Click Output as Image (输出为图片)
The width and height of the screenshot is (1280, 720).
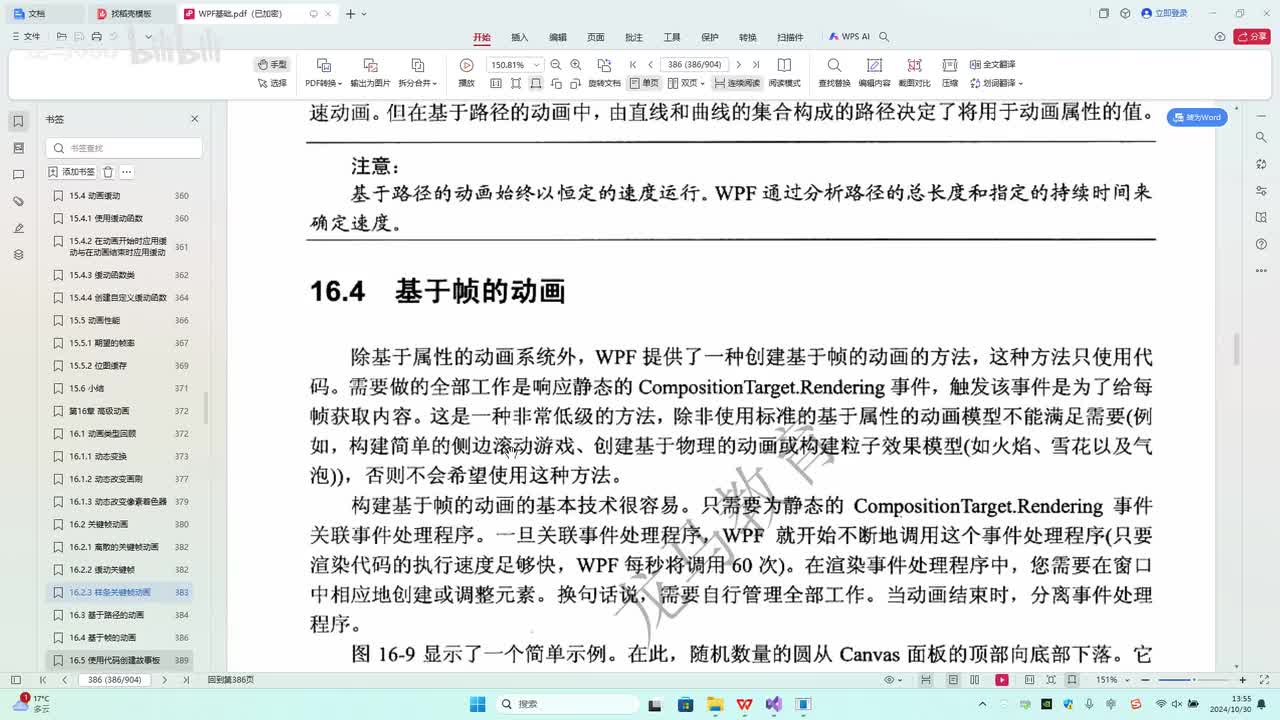pos(370,72)
